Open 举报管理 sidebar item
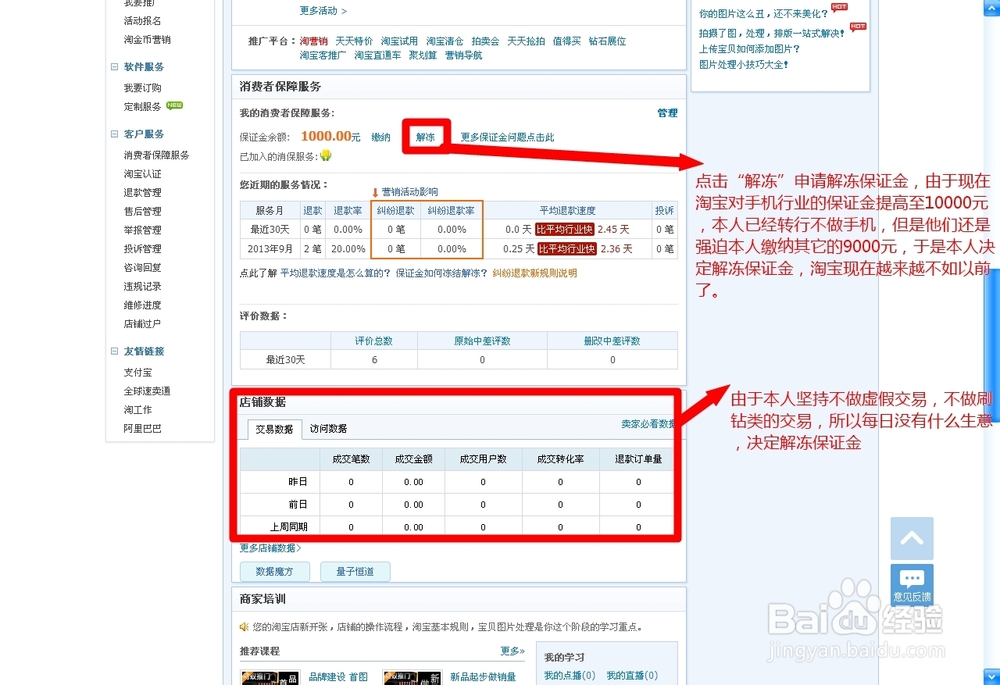The width and height of the screenshot is (1000, 685). (x=142, y=230)
